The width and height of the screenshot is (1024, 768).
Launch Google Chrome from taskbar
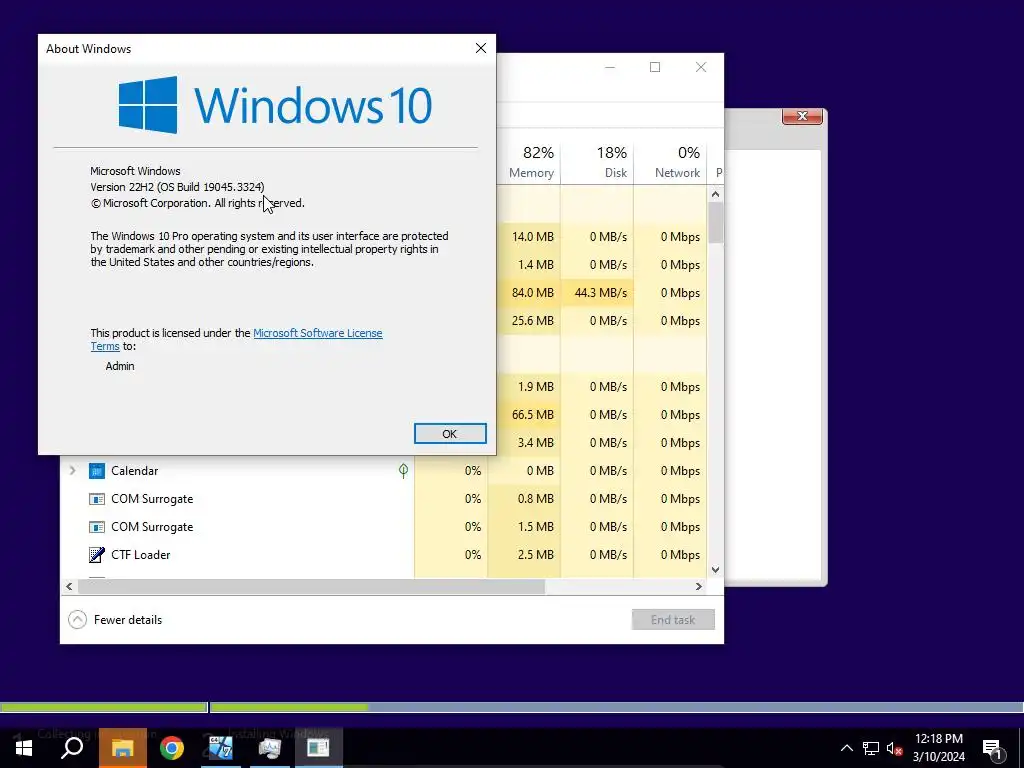pyautogui.click(x=172, y=748)
